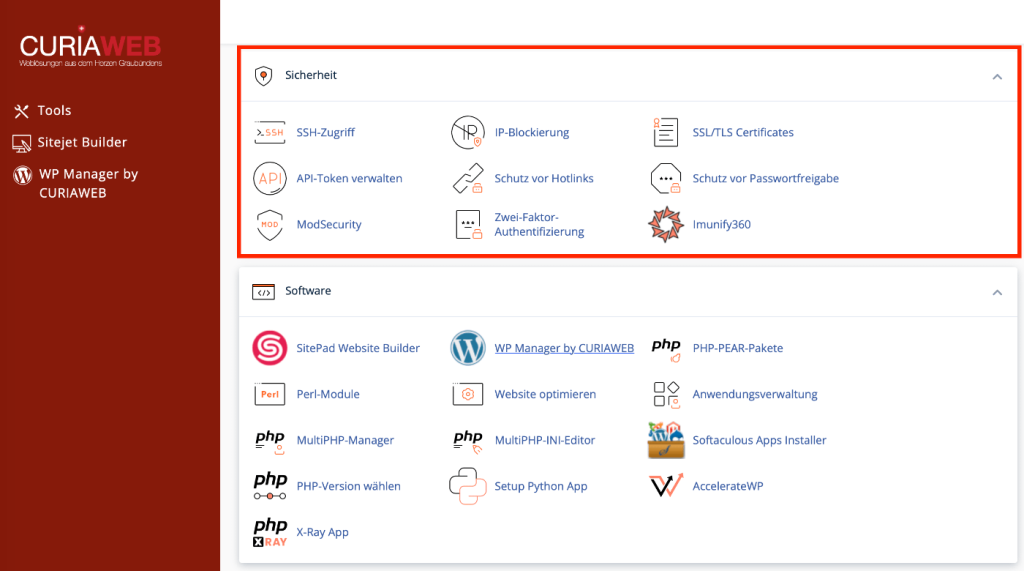Image resolution: width=1024 pixels, height=571 pixels.
Task: Click the Imunify360 star icon
Action: [x=665, y=225]
